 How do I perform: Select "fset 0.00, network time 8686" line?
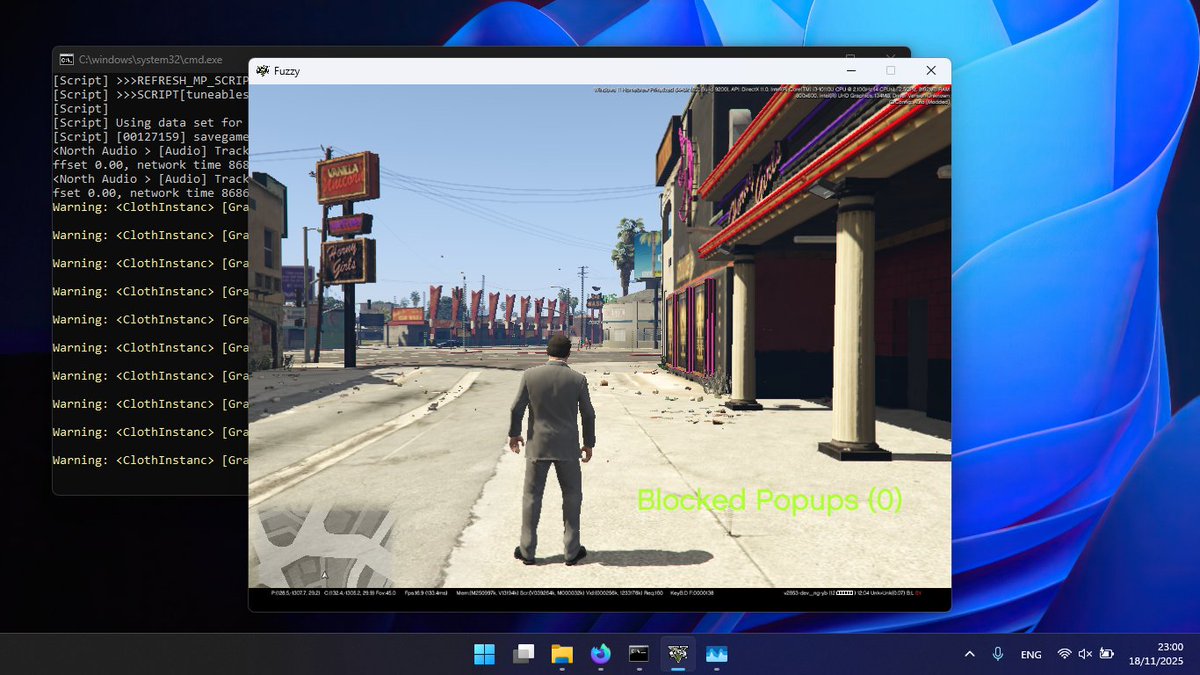coord(150,192)
